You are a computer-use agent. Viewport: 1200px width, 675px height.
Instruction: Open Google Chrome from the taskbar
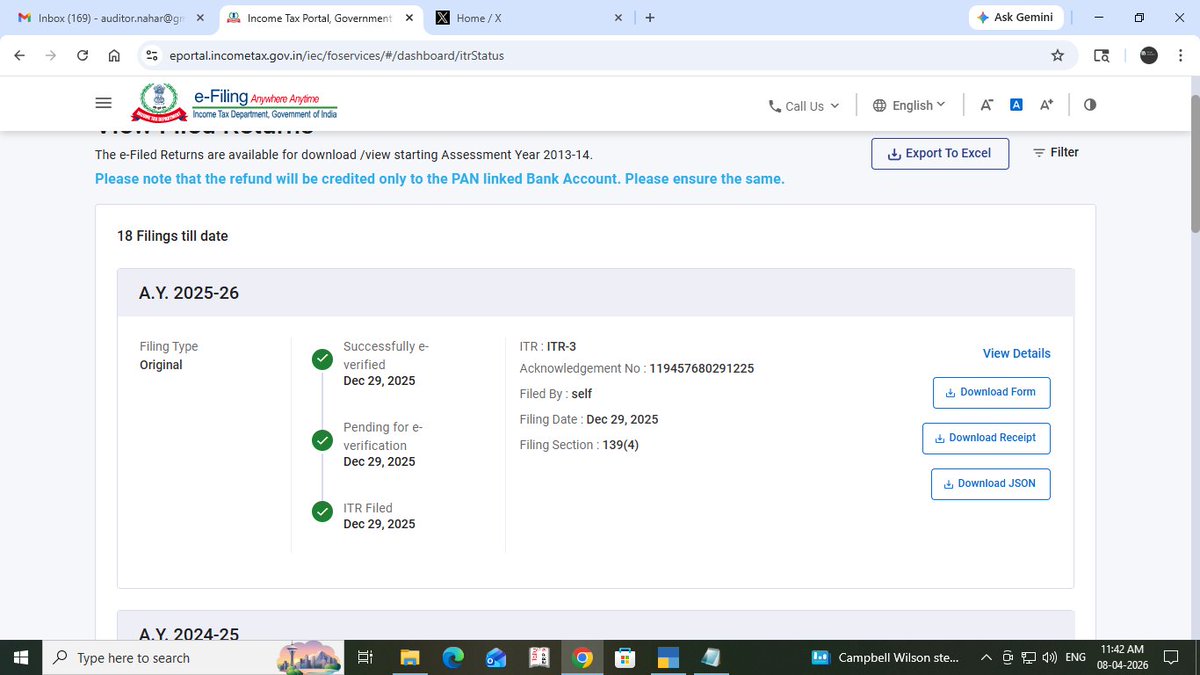pyautogui.click(x=583, y=658)
